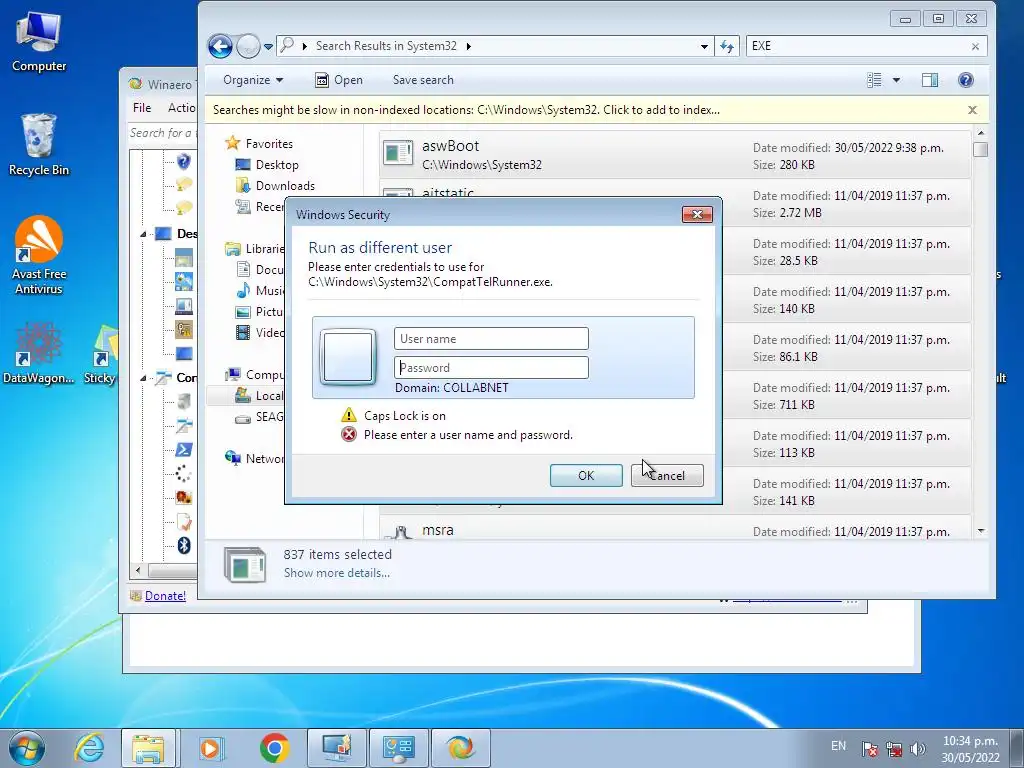Open the Computer desktop icon
This screenshot has height=768, width=1024.
tap(39, 42)
